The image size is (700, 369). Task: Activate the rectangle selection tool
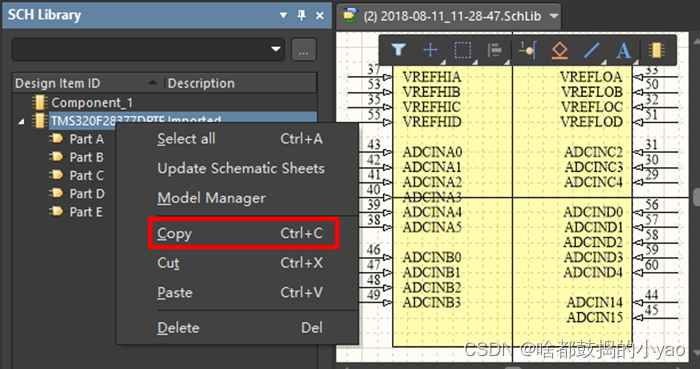click(462, 50)
